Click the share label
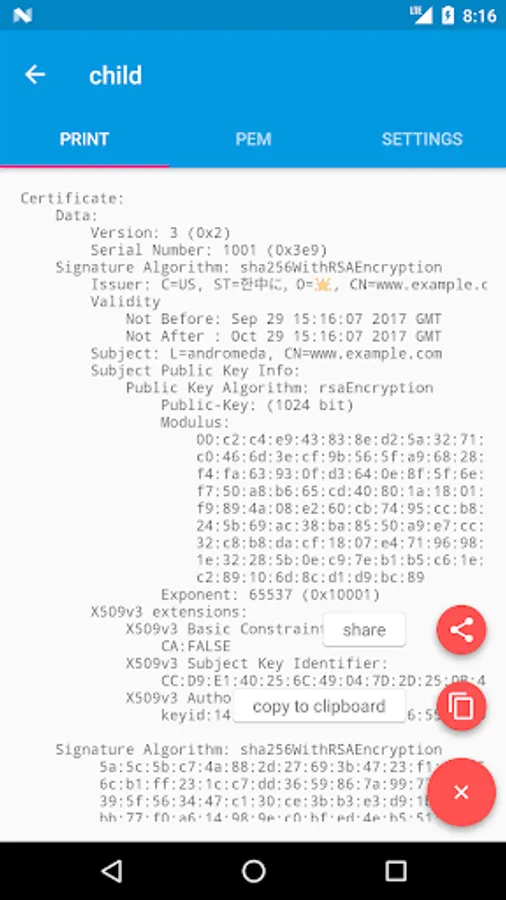This screenshot has width=506, height=900. click(x=364, y=630)
